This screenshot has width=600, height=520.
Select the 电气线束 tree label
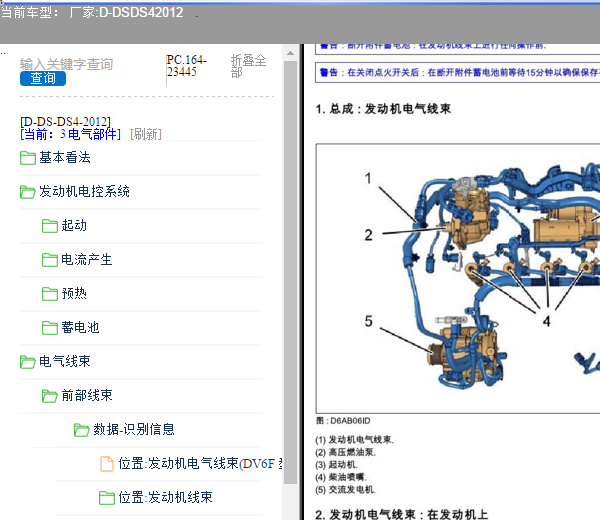pos(65,361)
